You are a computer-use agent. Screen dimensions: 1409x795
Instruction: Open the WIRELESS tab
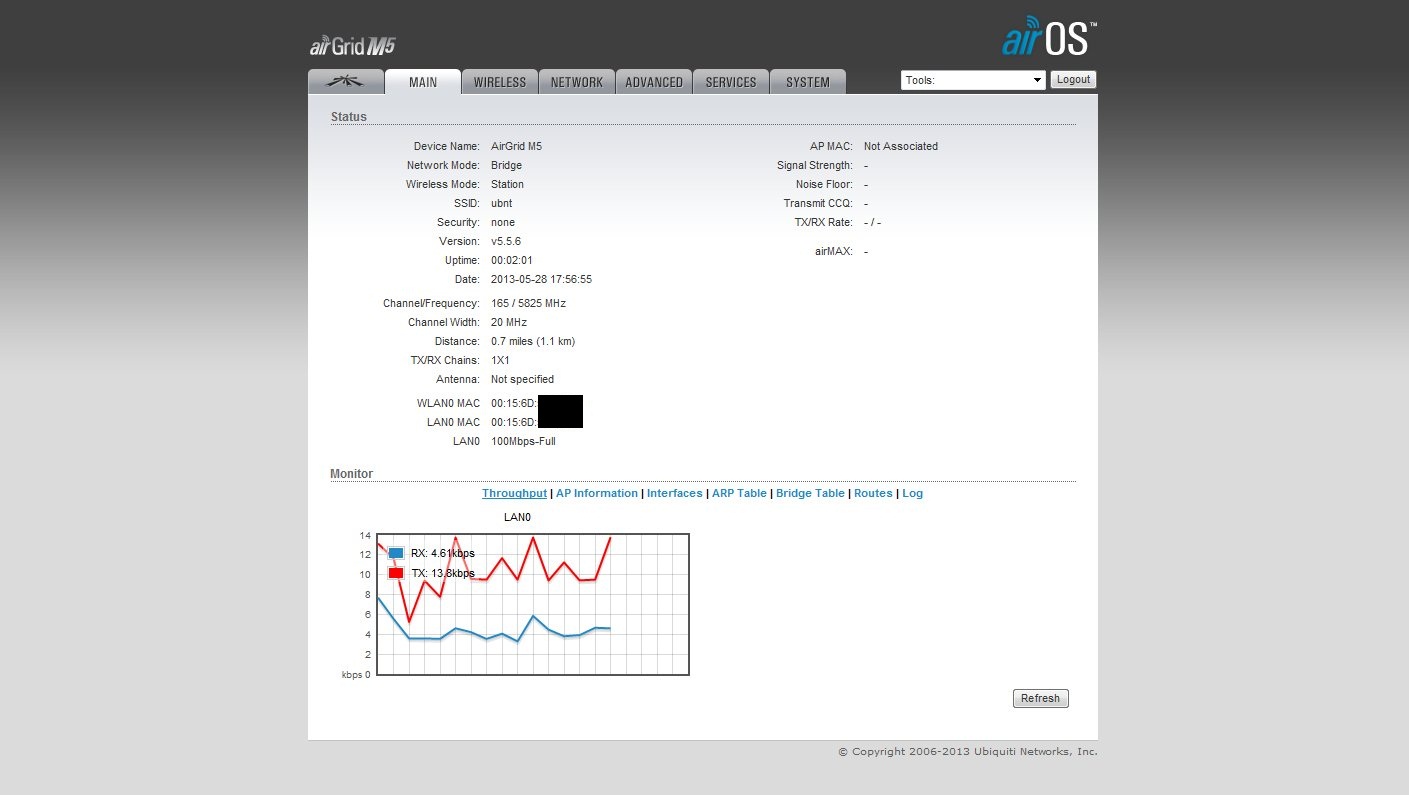coord(500,82)
